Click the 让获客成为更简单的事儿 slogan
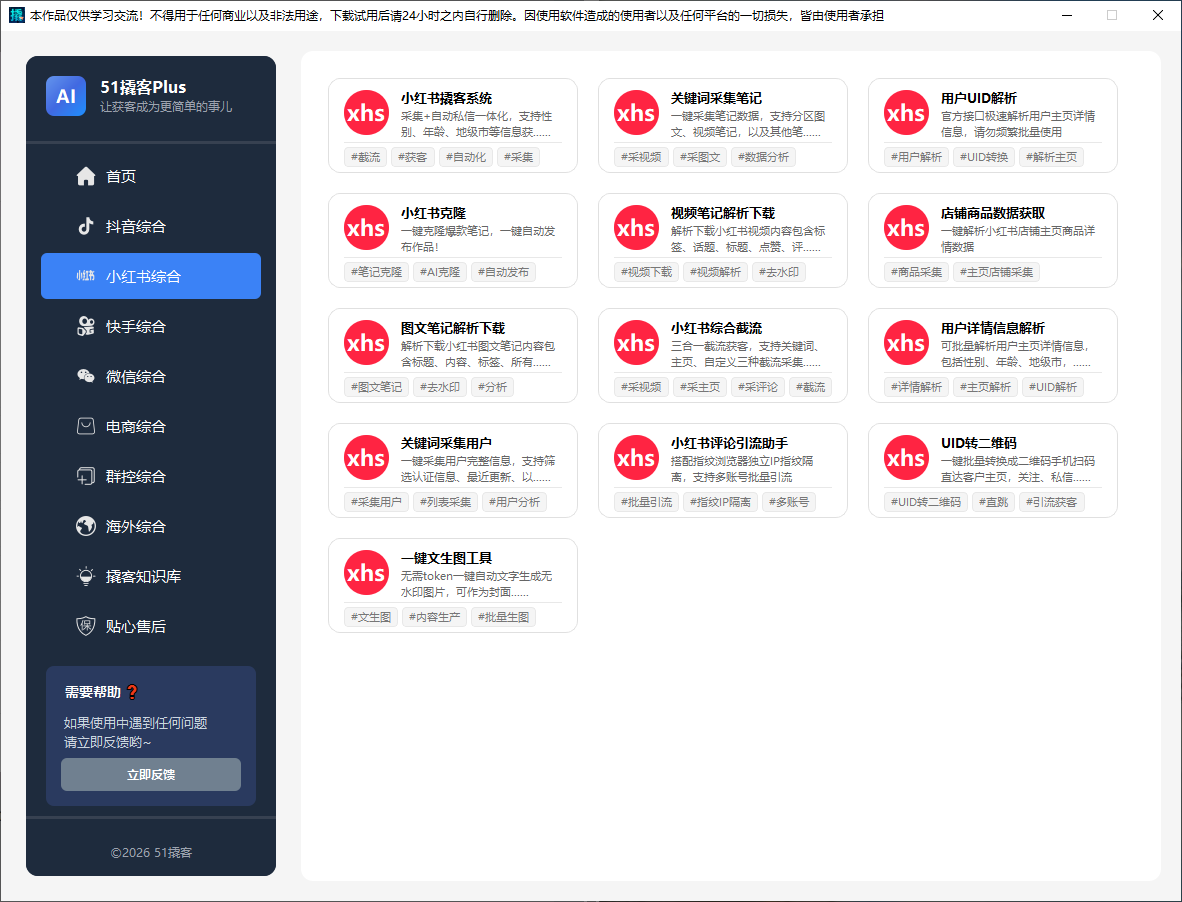The image size is (1182, 902). [x=166, y=107]
